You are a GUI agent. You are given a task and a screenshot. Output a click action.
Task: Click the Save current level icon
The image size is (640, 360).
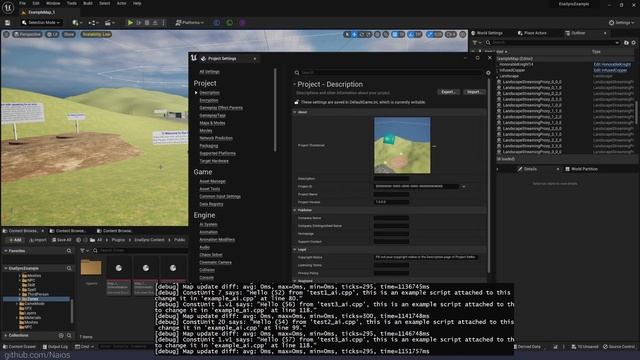[7, 22]
